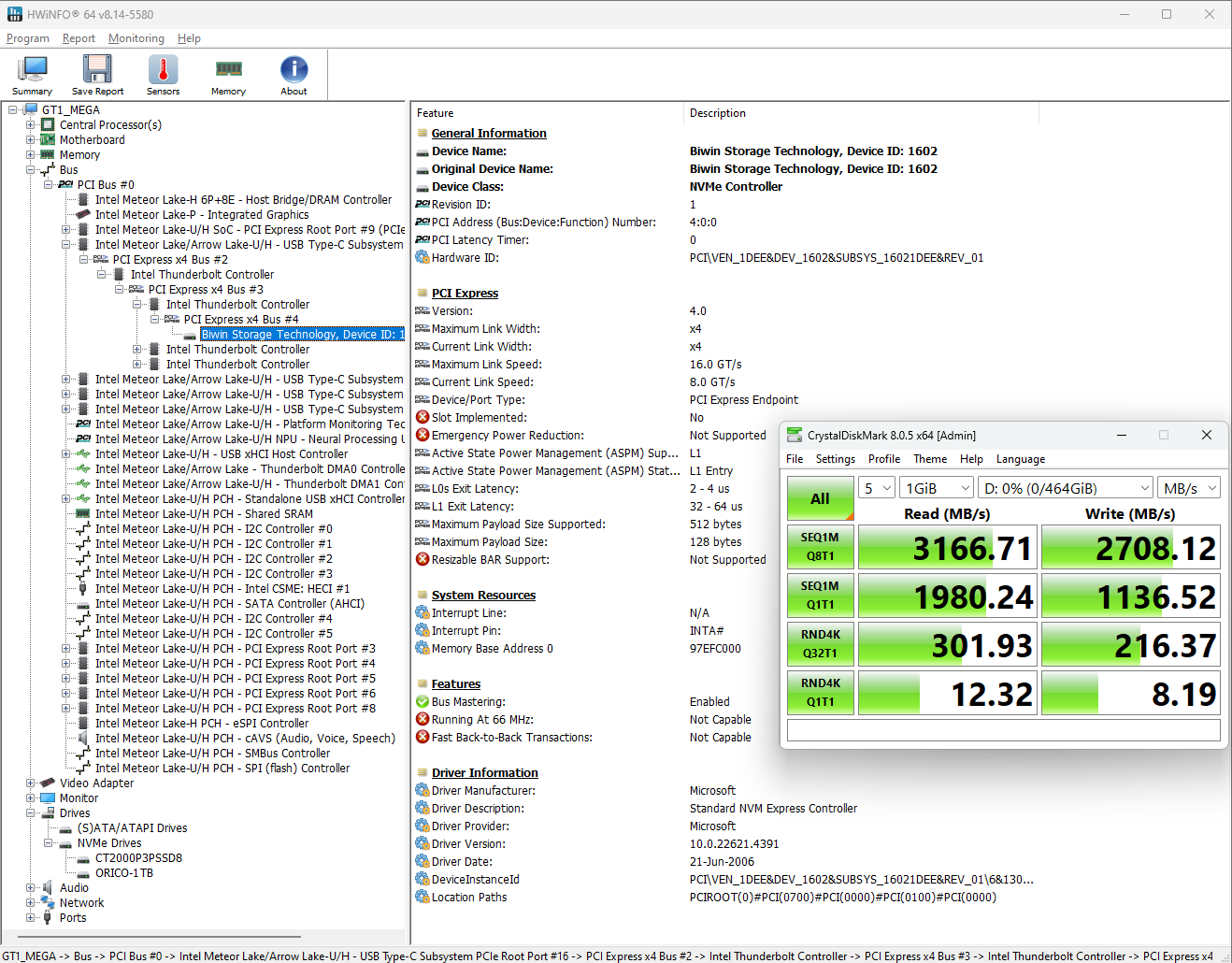Select the Motherboard tree node
Image resolution: width=1232 pixels, height=963 pixels.
pos(92,139)
